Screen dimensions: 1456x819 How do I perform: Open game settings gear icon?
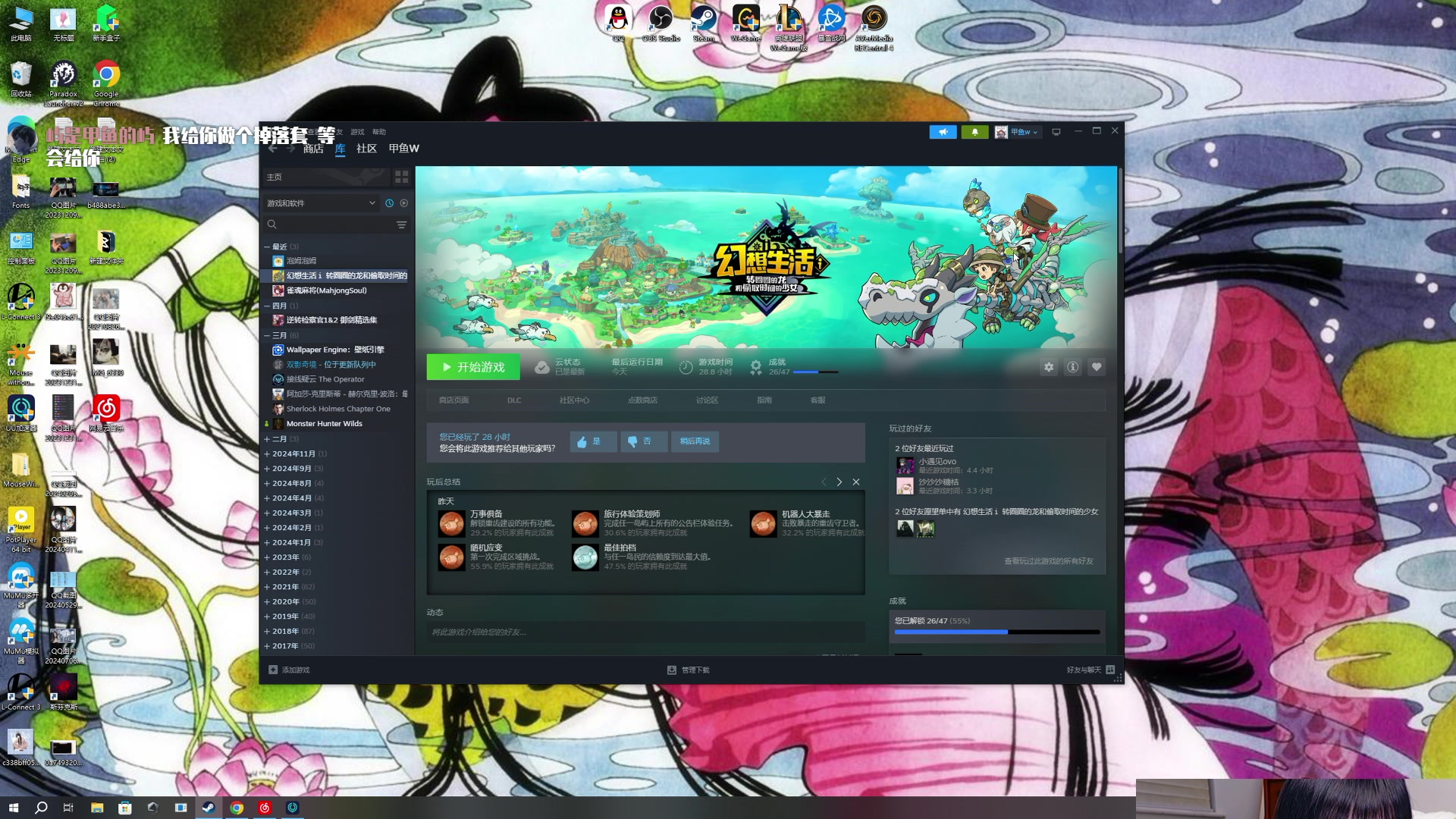1048,367
